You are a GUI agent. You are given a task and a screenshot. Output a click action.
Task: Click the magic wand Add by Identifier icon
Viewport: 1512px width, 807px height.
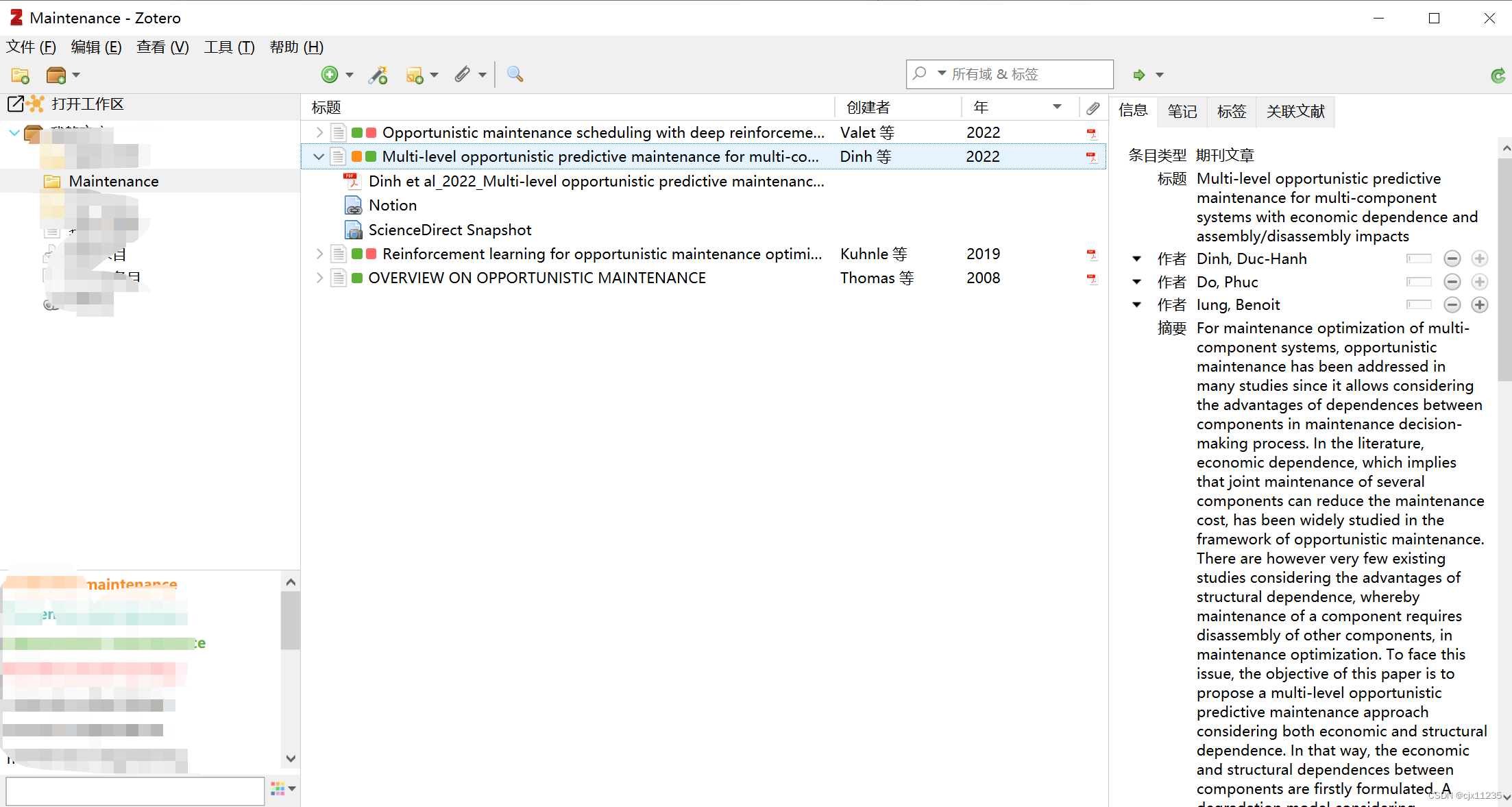tap(378, 75)
